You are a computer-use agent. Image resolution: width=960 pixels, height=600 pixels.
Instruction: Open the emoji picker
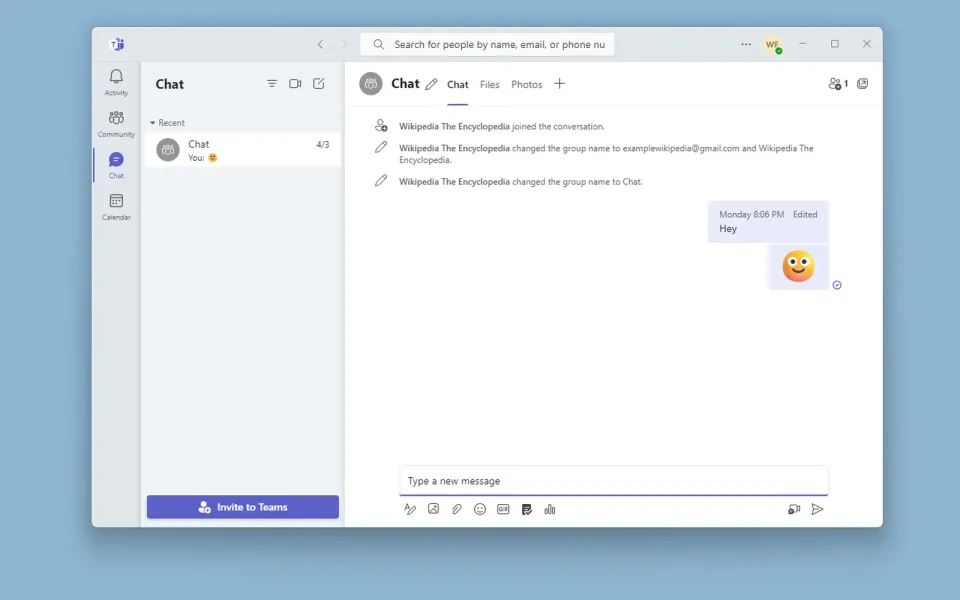tap(480, 509)
